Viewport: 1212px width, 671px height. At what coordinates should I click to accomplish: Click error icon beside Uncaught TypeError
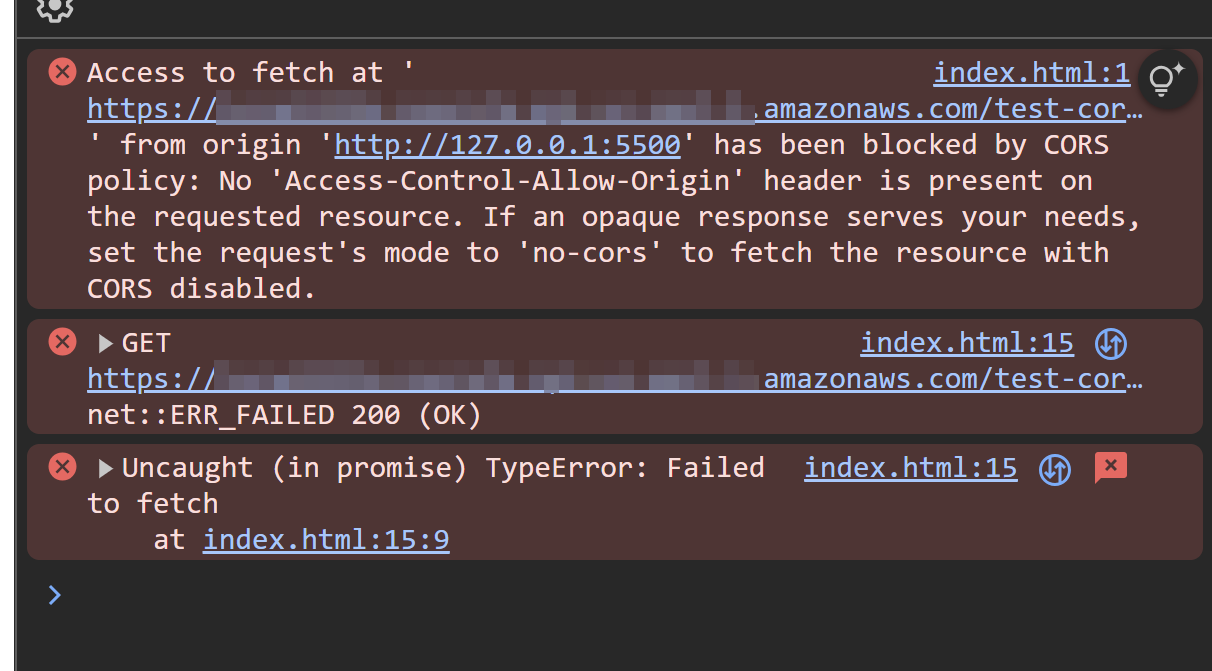pyautogui.click(x=63, y=467)
